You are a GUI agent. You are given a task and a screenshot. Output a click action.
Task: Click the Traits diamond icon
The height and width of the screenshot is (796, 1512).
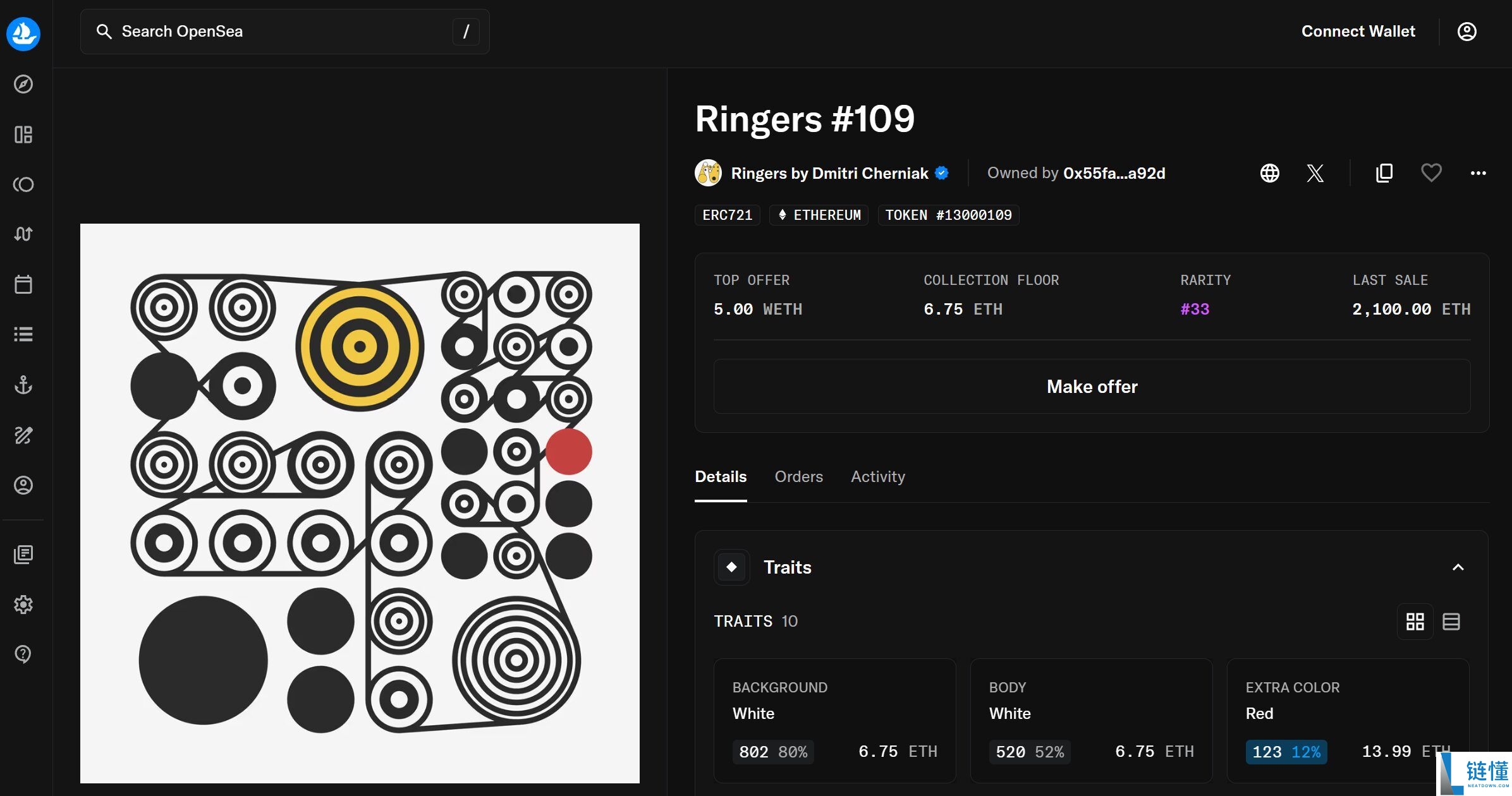click(731, 567)
